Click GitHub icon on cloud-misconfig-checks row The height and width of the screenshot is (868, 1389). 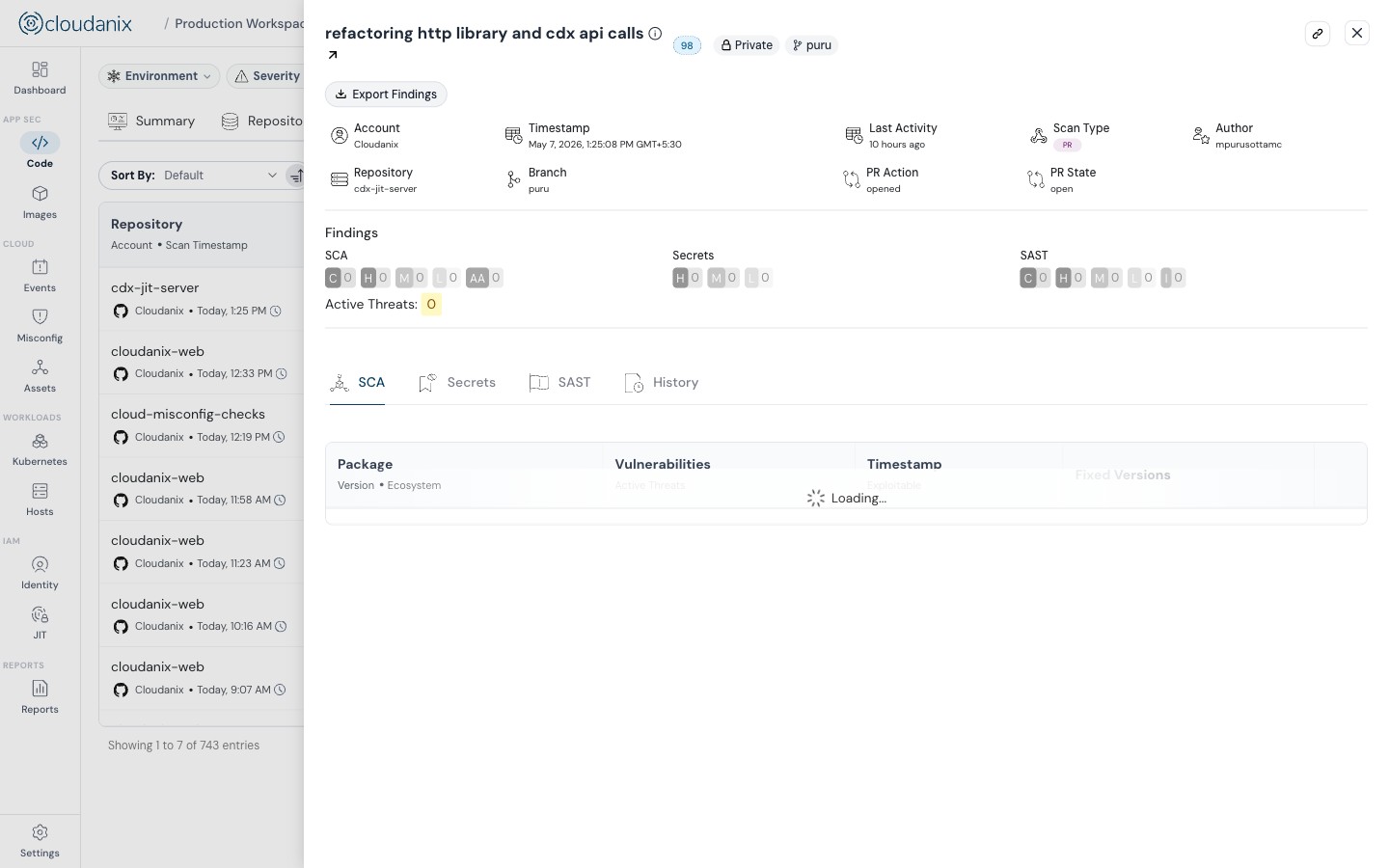(121, 437)
